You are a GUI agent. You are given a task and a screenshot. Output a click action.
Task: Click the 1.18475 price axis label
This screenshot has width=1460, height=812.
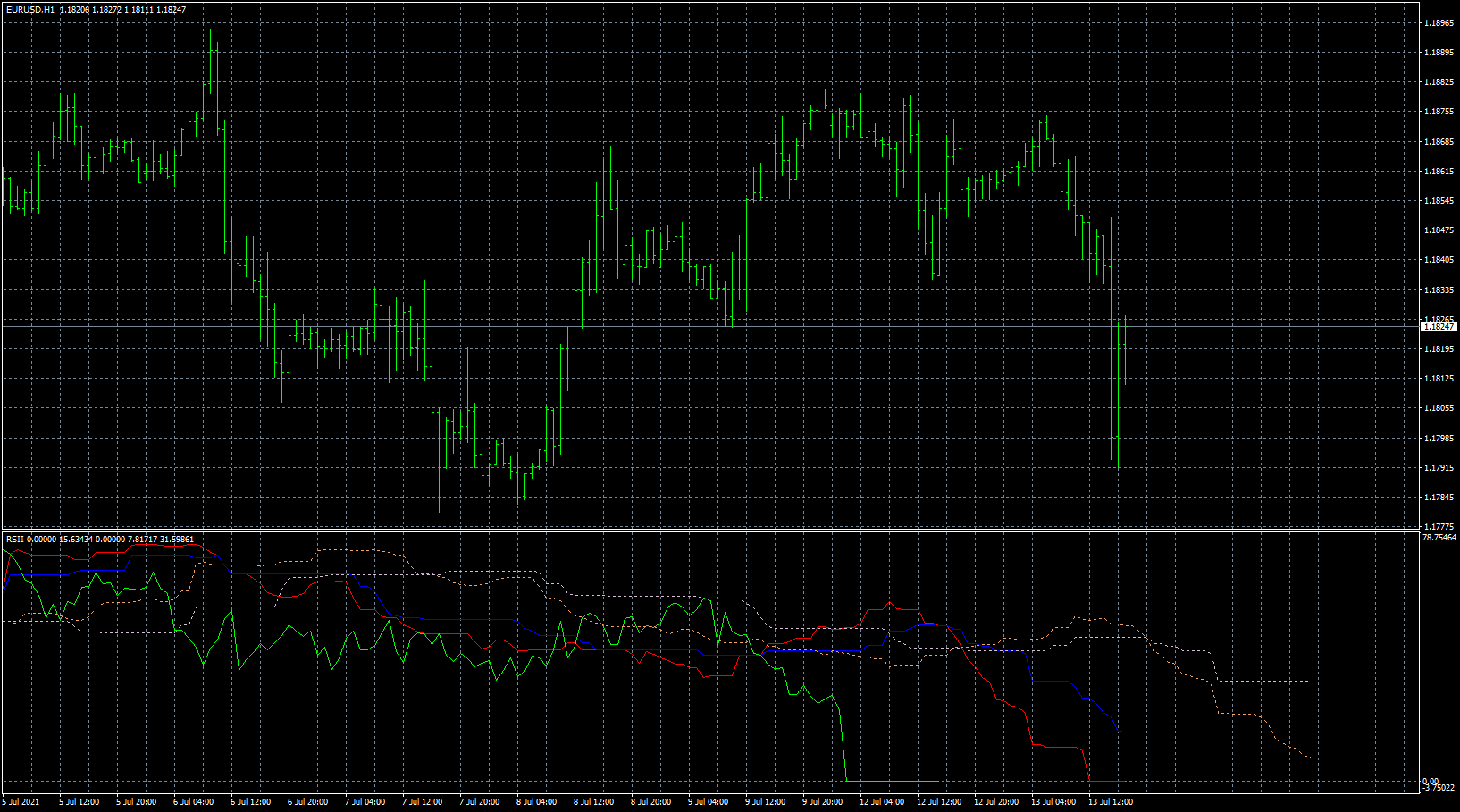click(1439, 230)
